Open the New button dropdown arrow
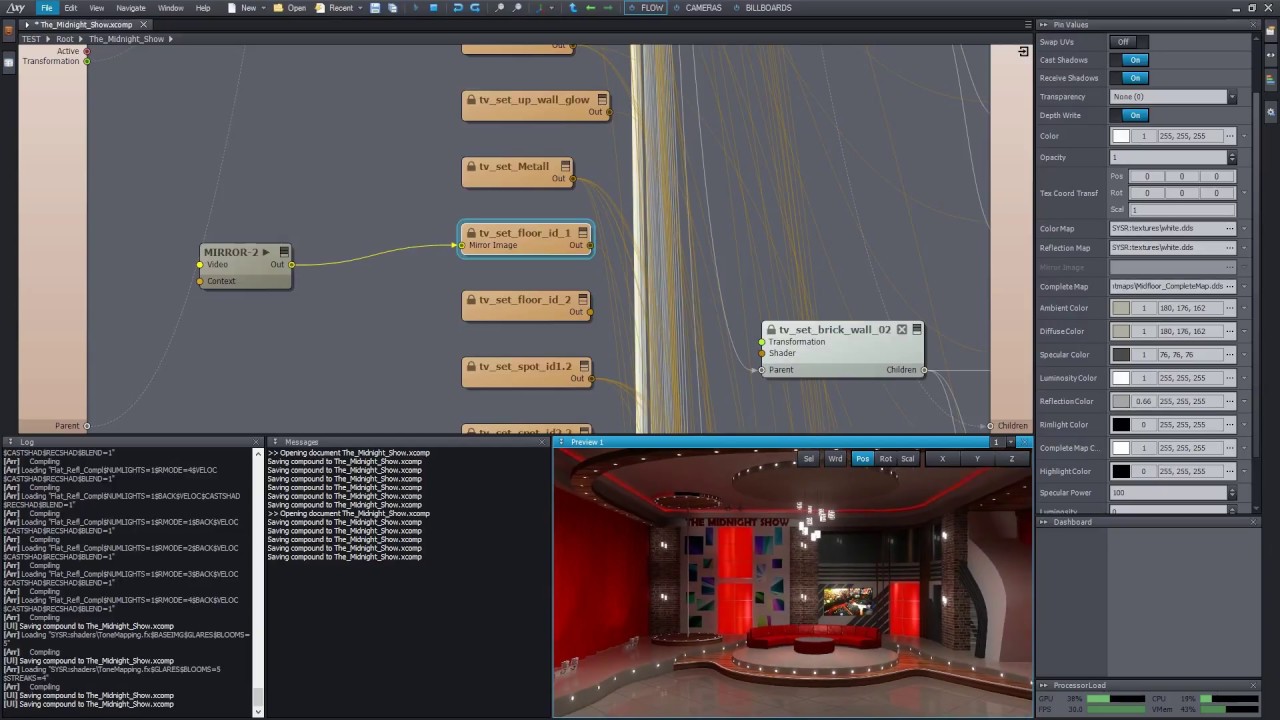The width and height of the screenshot is (1280, 720). coord(265,8)
